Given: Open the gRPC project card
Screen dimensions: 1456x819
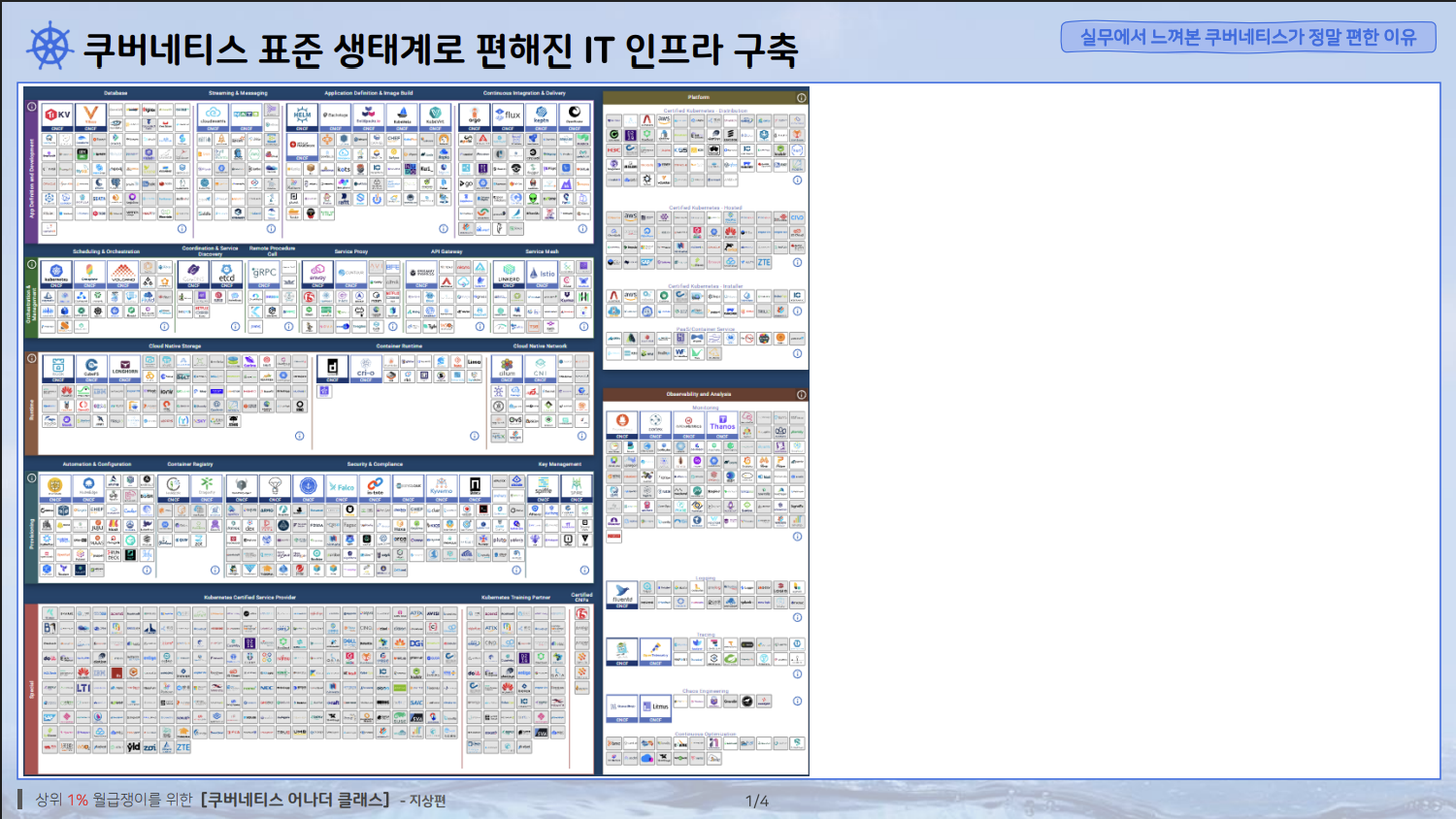Looking at the screenshot, I should pos(264,275).
